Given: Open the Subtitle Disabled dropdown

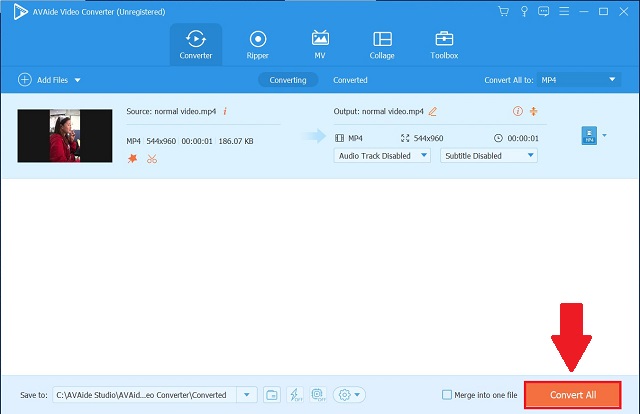Looking at the screenshot, I should tap(489, 156).
